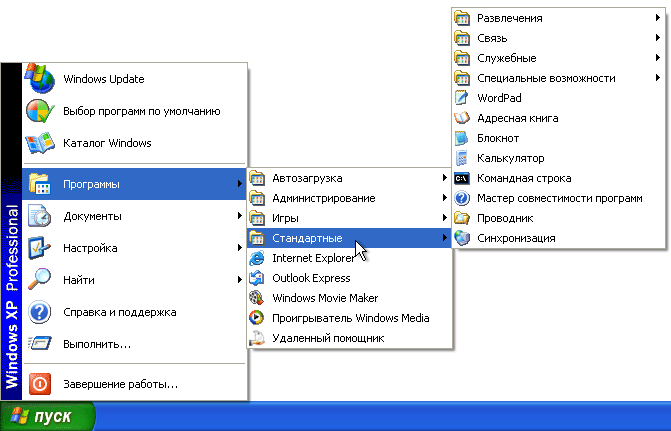Click the Командная строка console icon
Screen dimensions: 671x431
pos(461,178)
